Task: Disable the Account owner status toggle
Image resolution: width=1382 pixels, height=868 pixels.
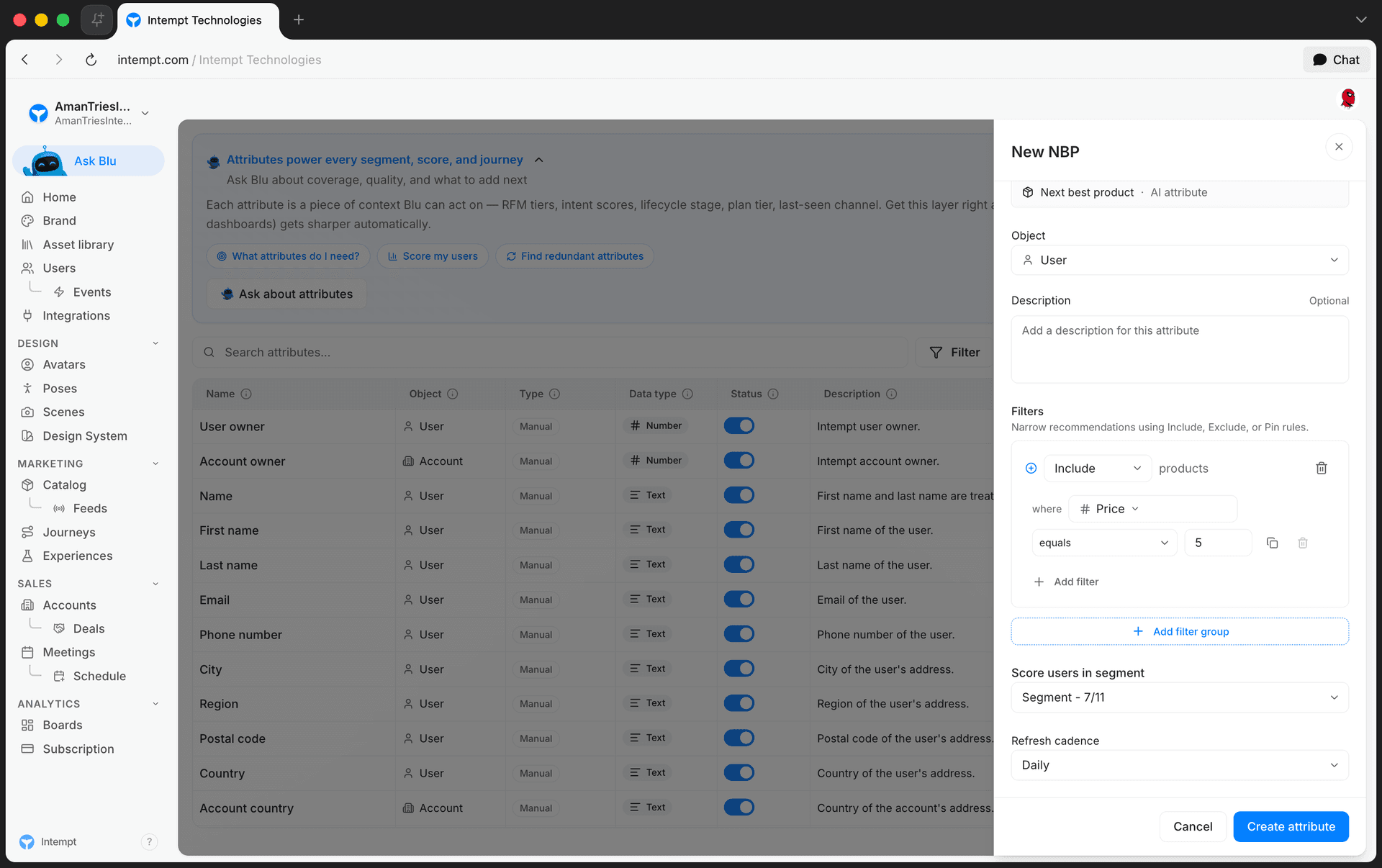Action: pos(739,461)
